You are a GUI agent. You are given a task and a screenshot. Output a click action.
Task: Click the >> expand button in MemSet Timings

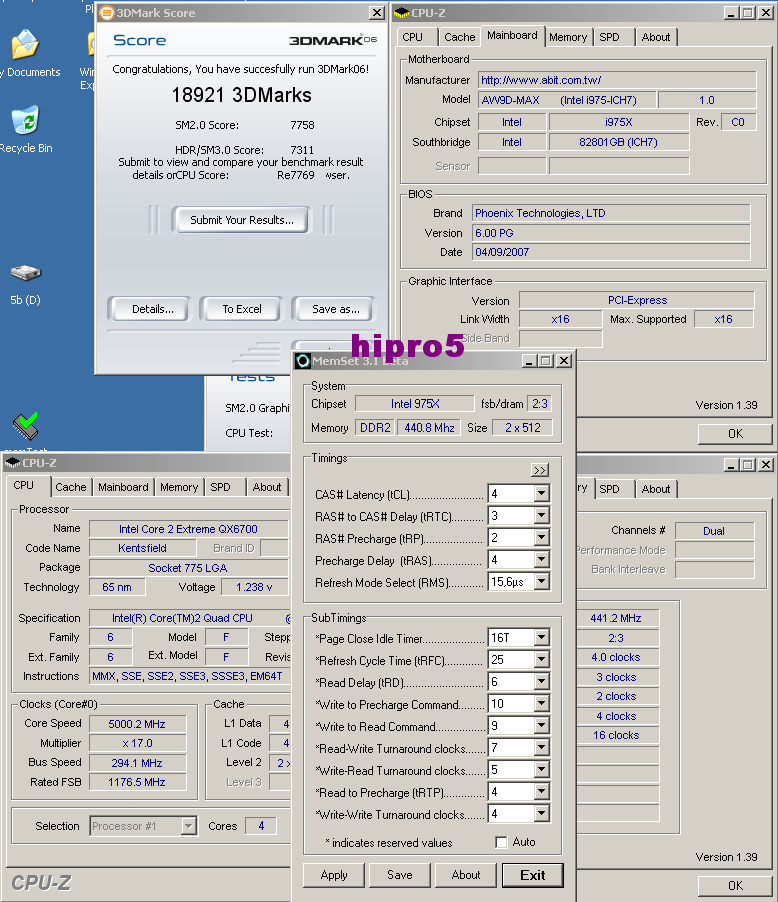coord(540,471)
